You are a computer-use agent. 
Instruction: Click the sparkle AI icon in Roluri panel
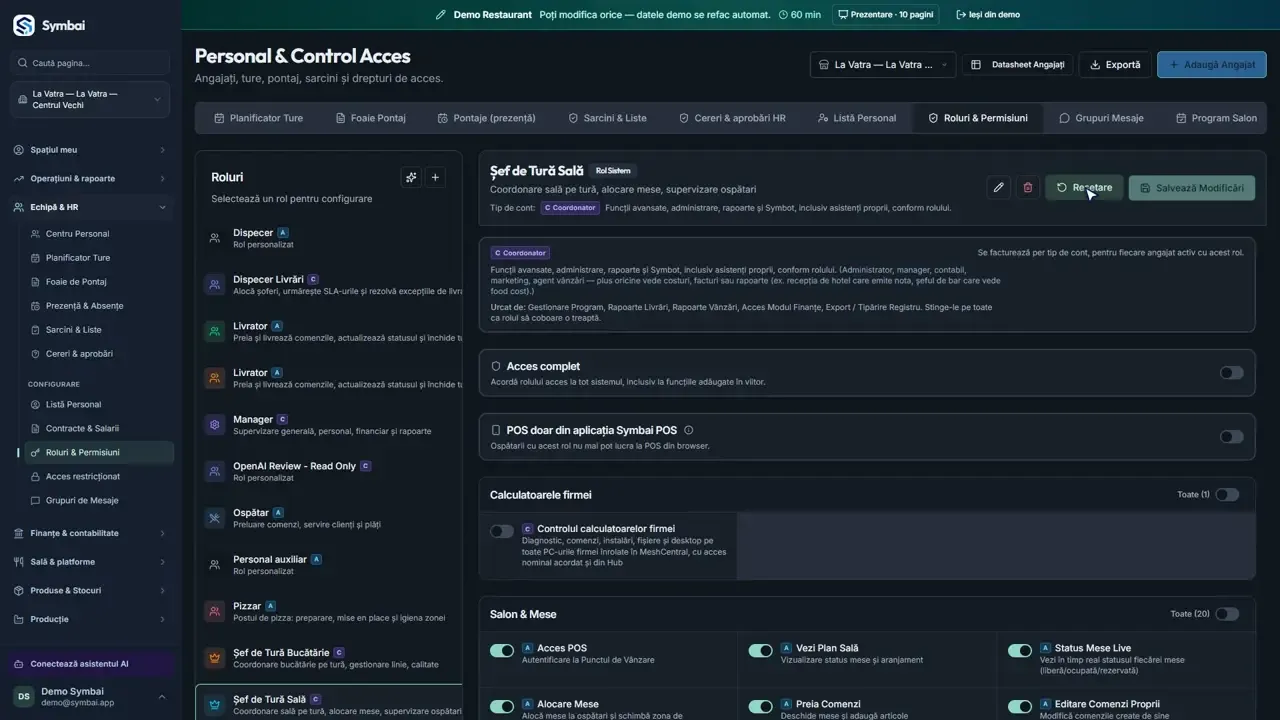pos(410,177)
